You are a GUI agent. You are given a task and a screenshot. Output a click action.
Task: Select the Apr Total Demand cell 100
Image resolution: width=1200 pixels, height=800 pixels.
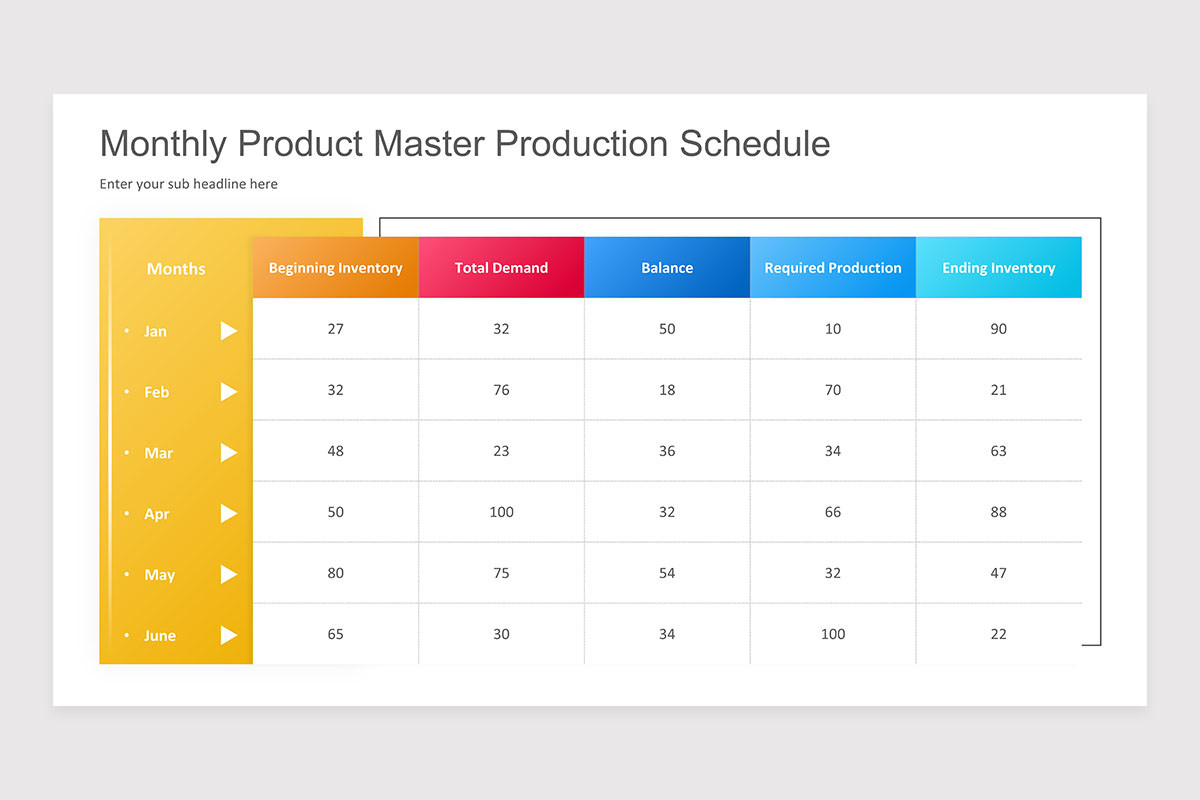pos(501,512)
